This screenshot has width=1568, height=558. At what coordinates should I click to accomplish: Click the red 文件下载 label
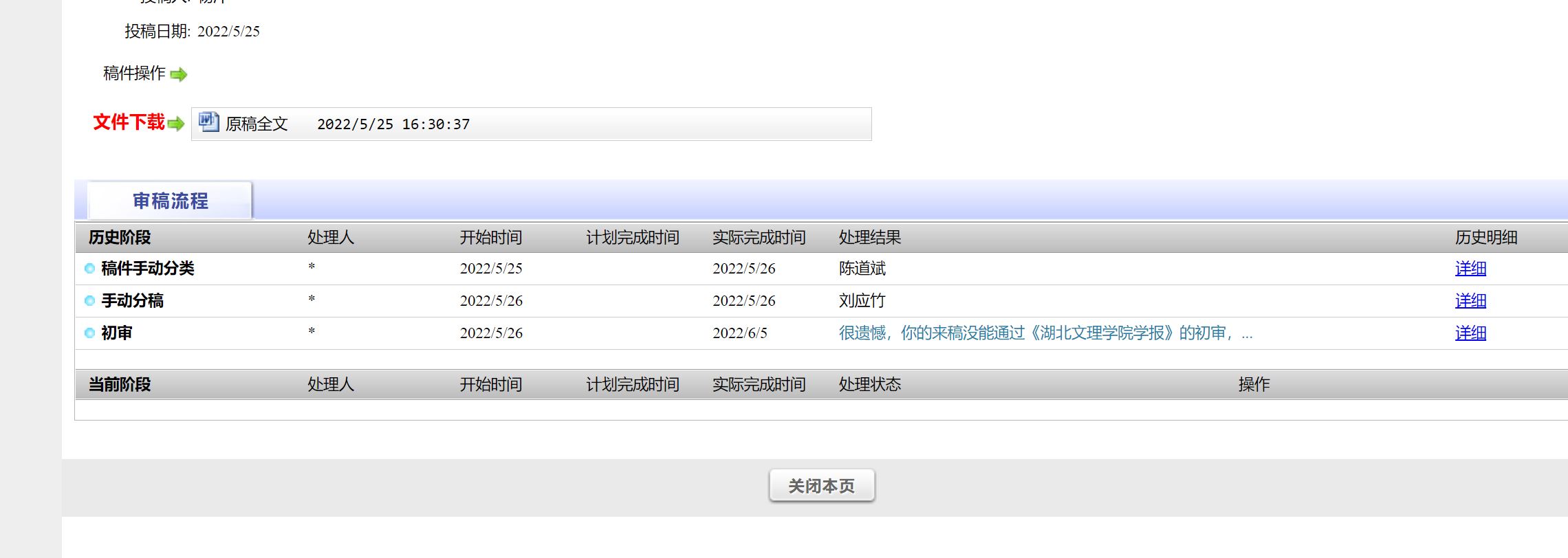pyautogui.click(x=129, y=122)
